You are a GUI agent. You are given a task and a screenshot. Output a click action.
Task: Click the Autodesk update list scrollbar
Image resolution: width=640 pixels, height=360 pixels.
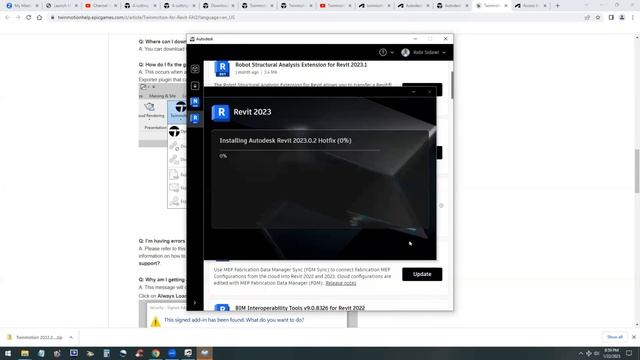pyautogui.click(x=452, y=85)
